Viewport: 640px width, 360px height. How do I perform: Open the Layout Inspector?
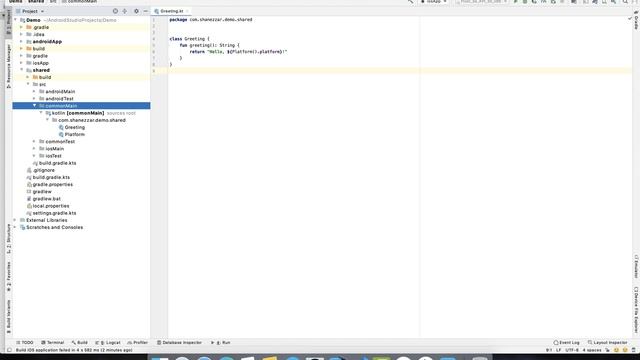point(607,342)
